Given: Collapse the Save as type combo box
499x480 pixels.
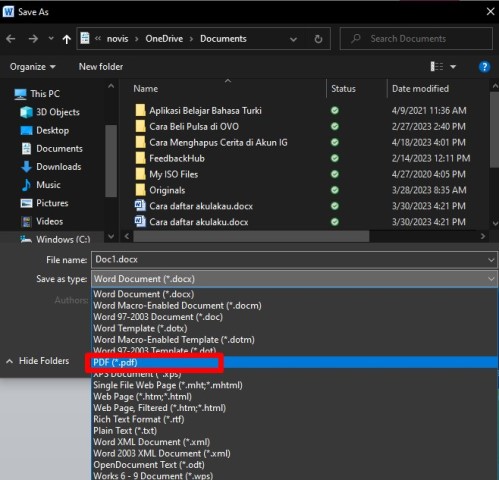Looking at the screenshot, I should click(x=491, y=279).
